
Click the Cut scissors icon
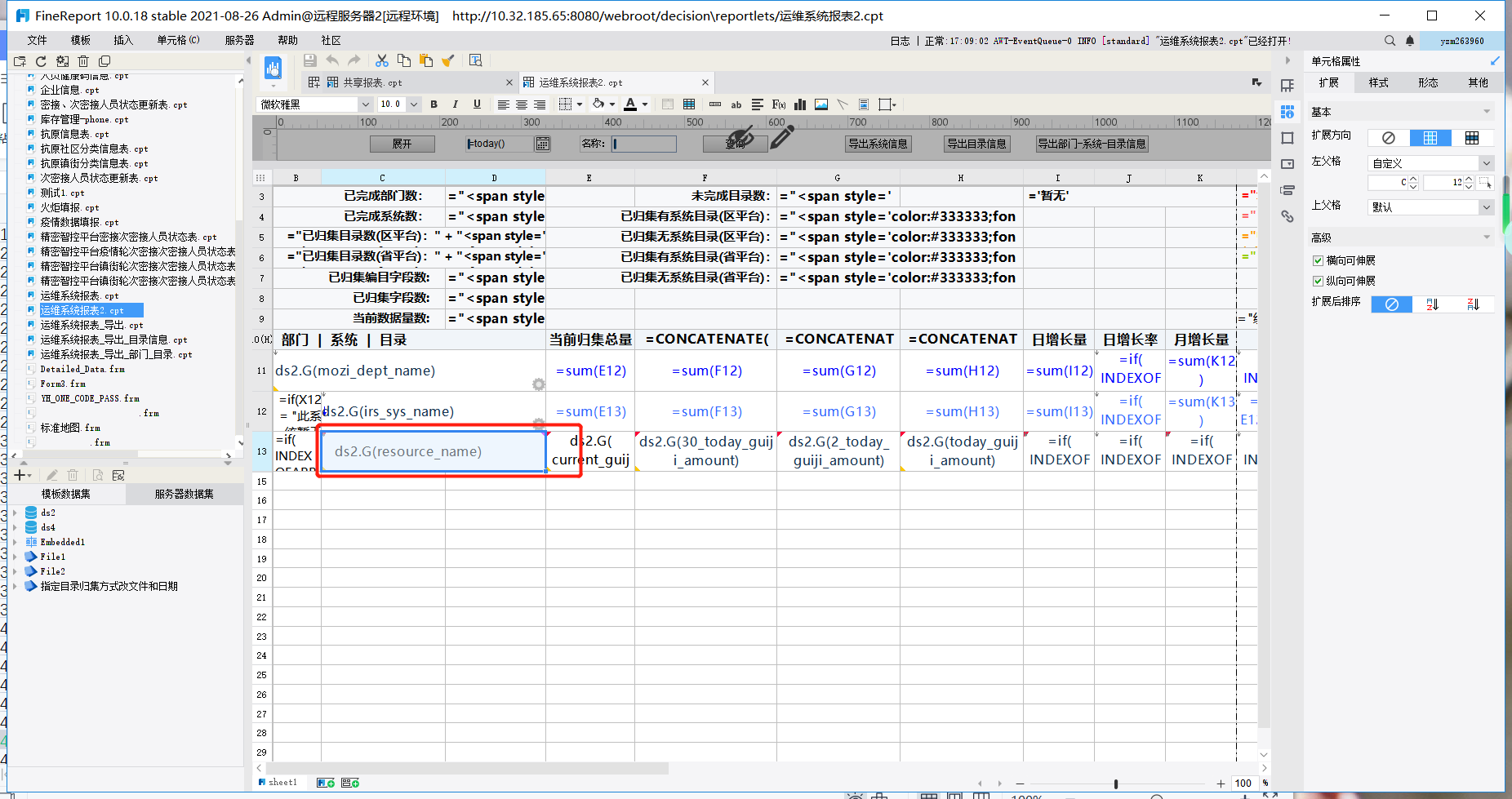[x=381, y=60]
